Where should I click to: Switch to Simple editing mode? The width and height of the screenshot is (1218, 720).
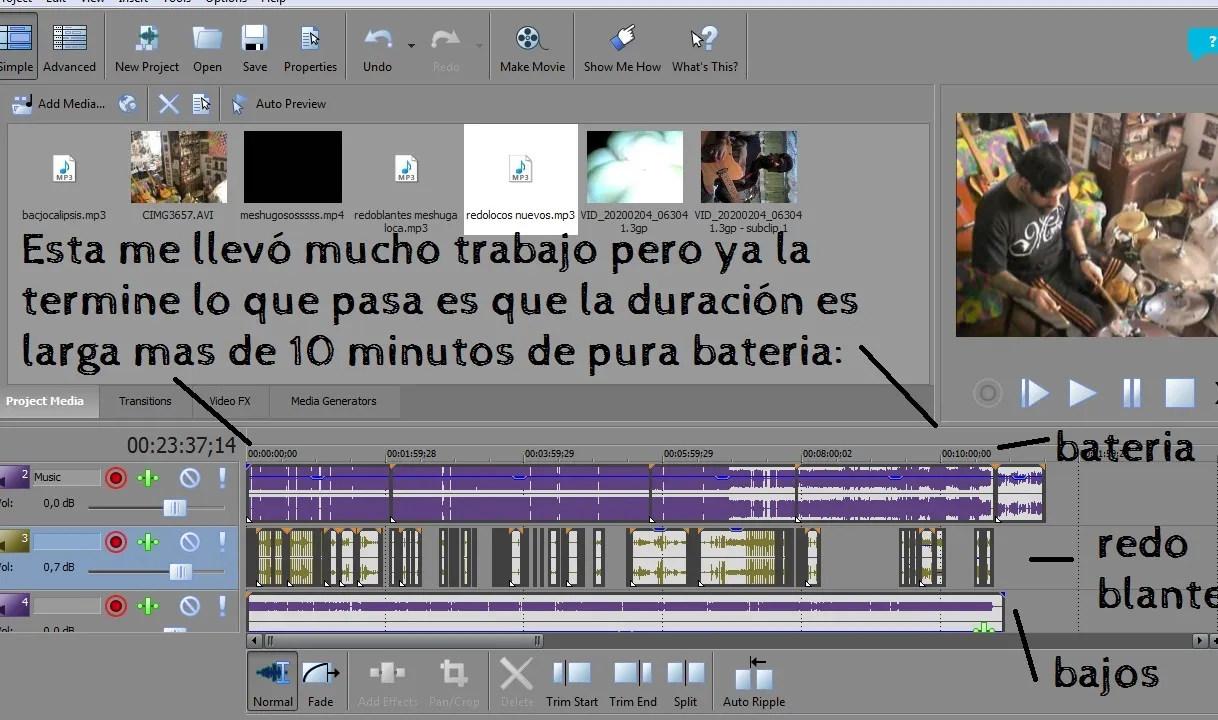17,47
